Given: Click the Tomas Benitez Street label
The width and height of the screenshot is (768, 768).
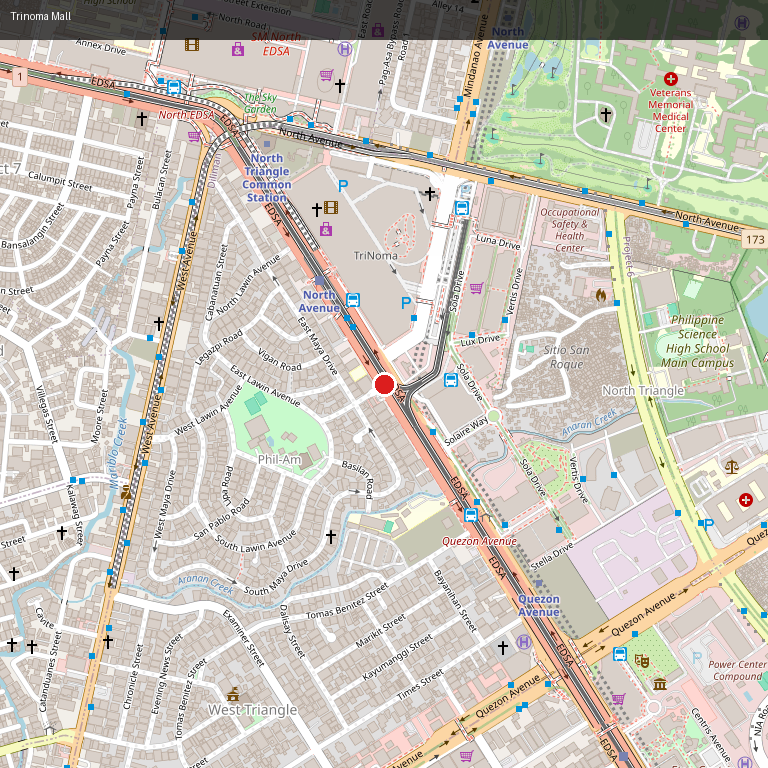Looking at the screenshot, I should tap(347, 600).
